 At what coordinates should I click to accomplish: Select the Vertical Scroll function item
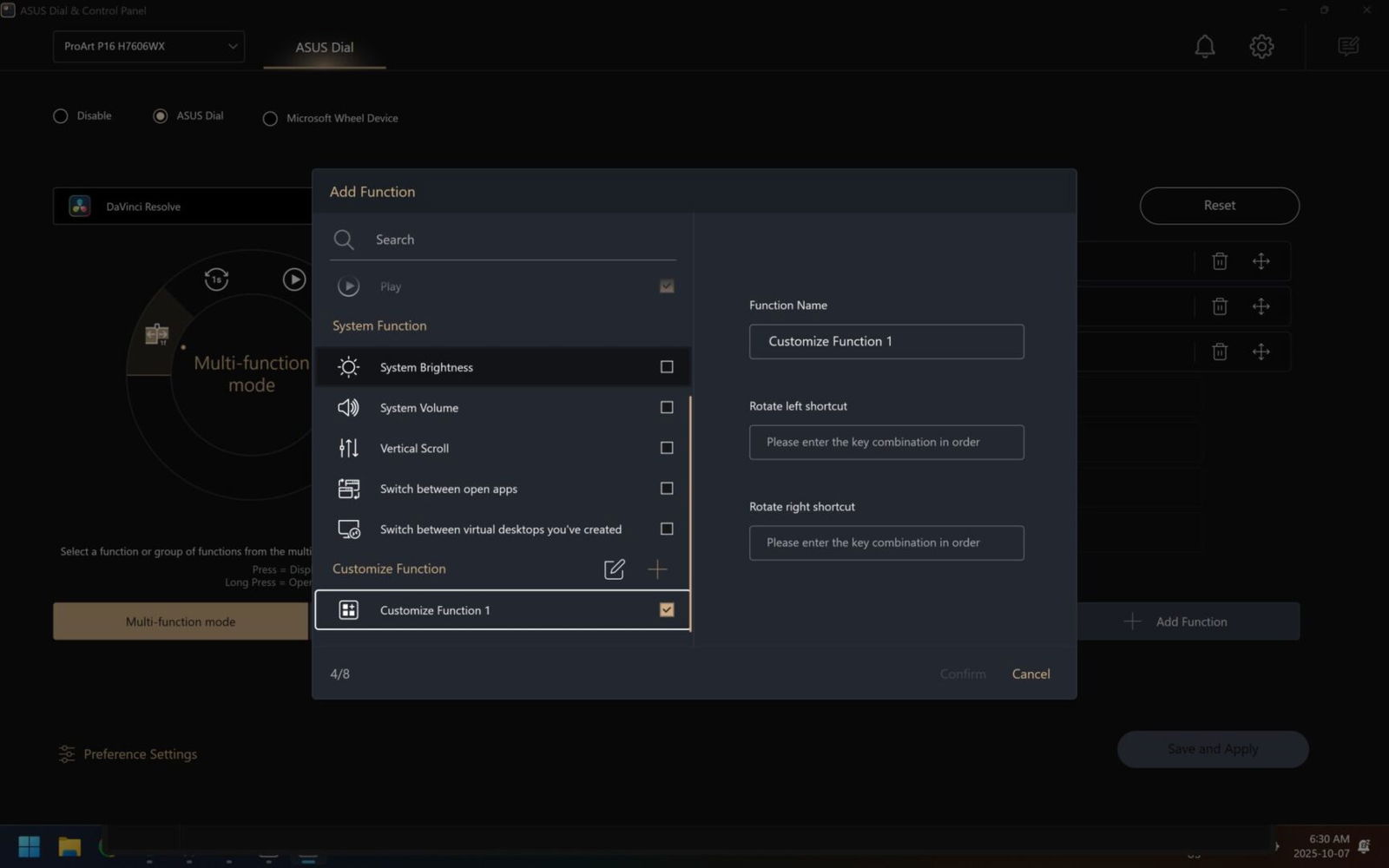414,448
